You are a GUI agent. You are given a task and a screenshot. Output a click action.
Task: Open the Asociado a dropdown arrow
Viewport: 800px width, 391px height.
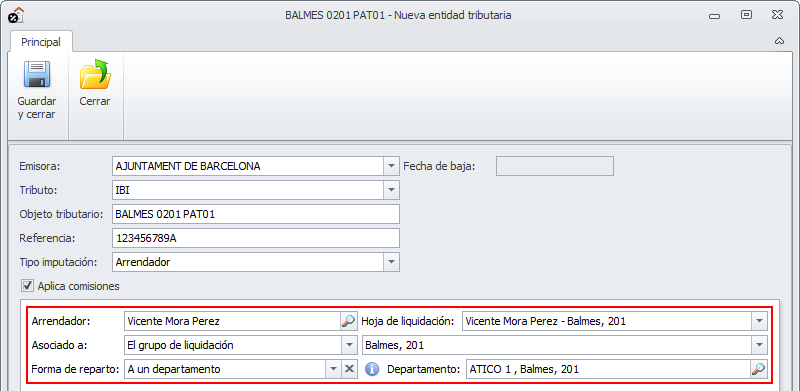(349, 345)
